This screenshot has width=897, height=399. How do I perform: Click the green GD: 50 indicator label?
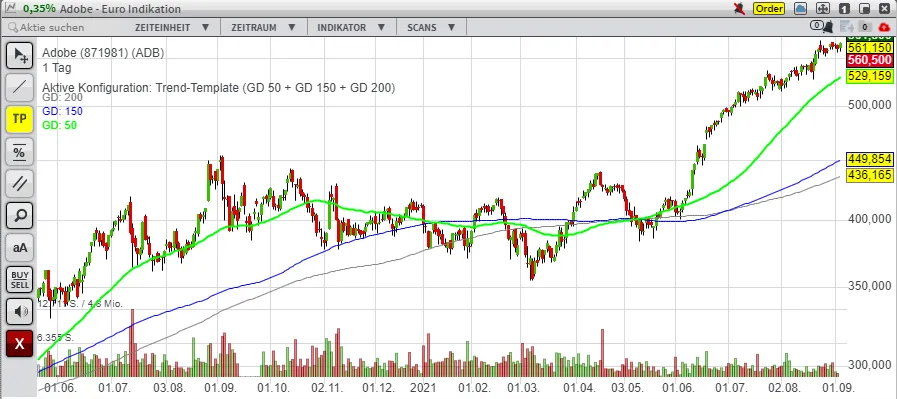tap(59, 125)
